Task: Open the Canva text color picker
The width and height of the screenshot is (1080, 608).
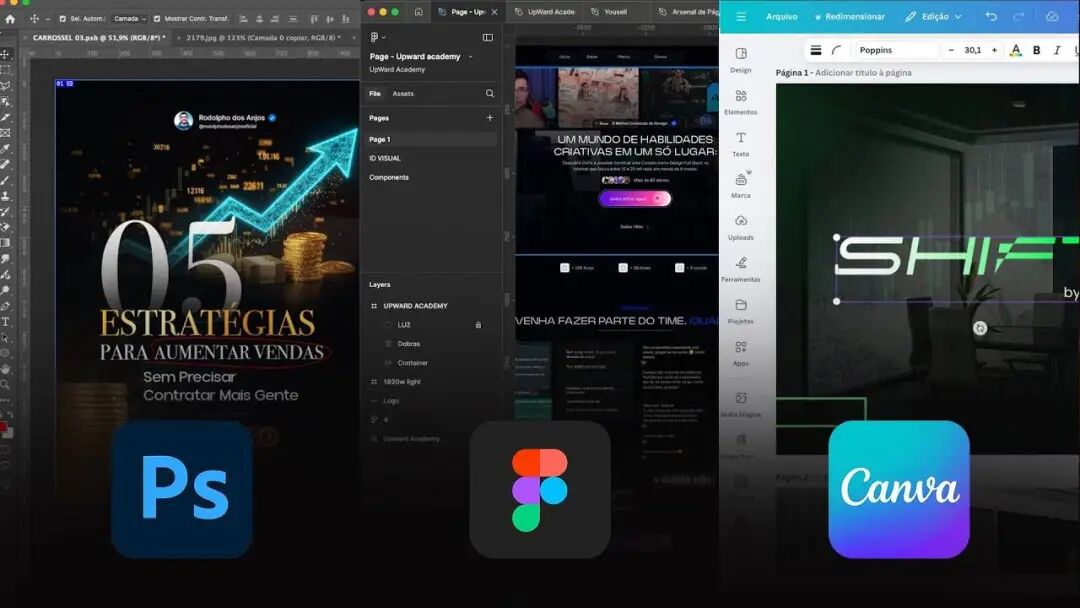Action: pos(1015,50)
